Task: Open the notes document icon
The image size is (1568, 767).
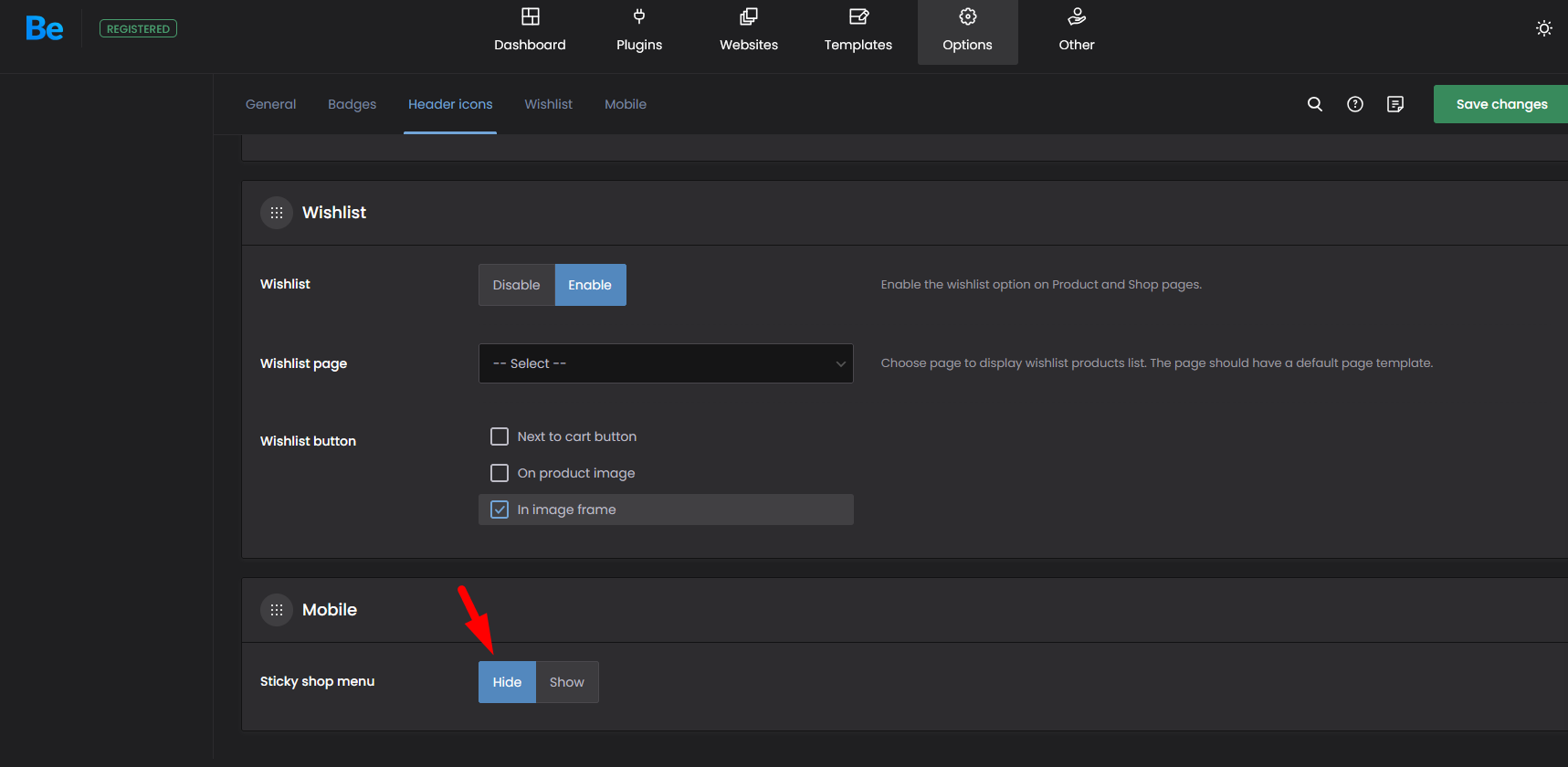Action: 1395,104
